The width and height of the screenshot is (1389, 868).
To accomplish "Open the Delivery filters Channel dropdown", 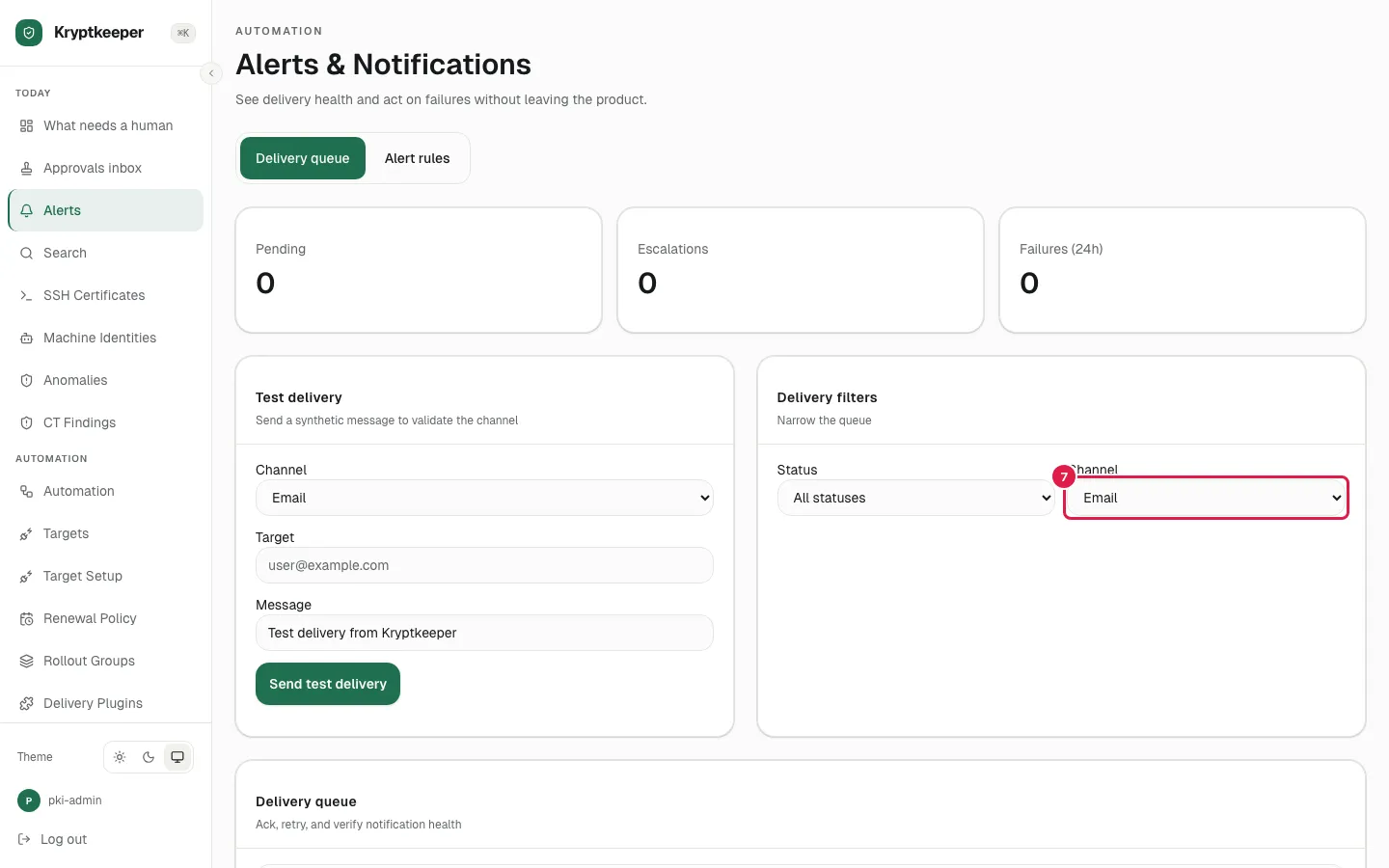I will pos(1206,498).
